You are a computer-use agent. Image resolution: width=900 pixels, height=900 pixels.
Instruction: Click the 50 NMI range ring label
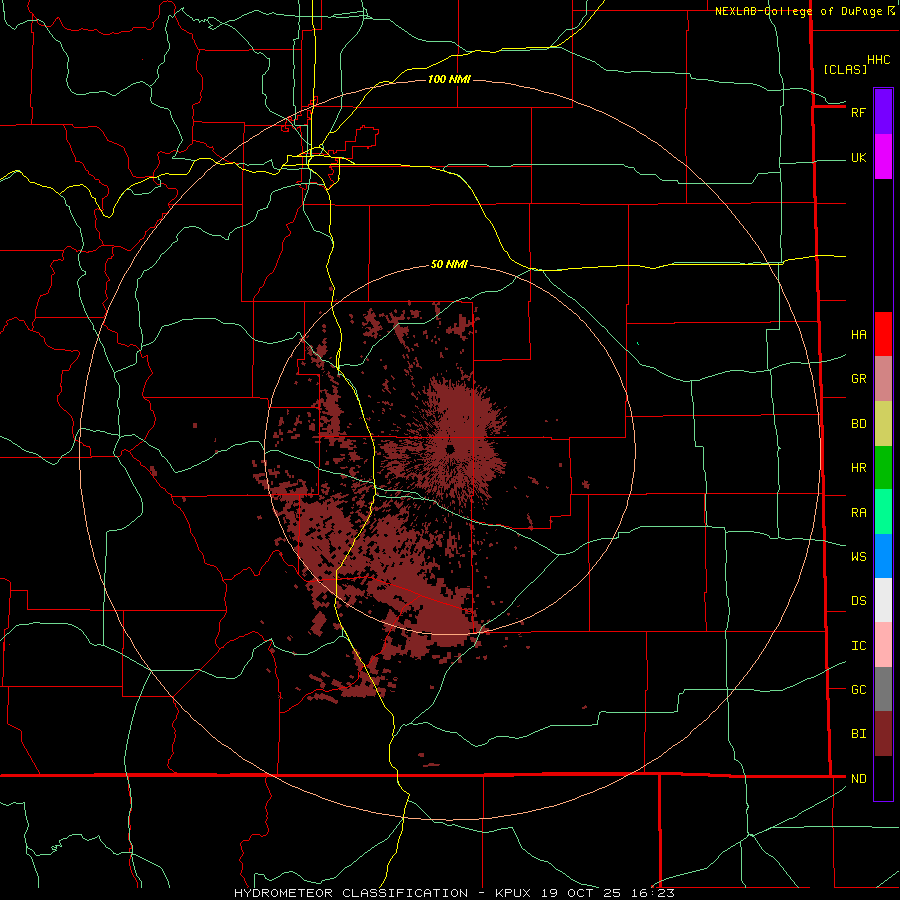point(449,264)
